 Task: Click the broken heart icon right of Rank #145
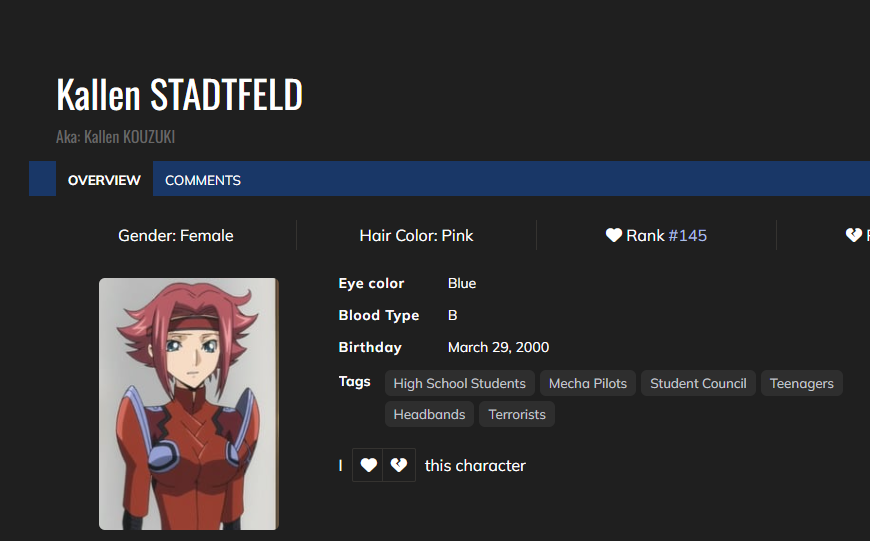853,236
